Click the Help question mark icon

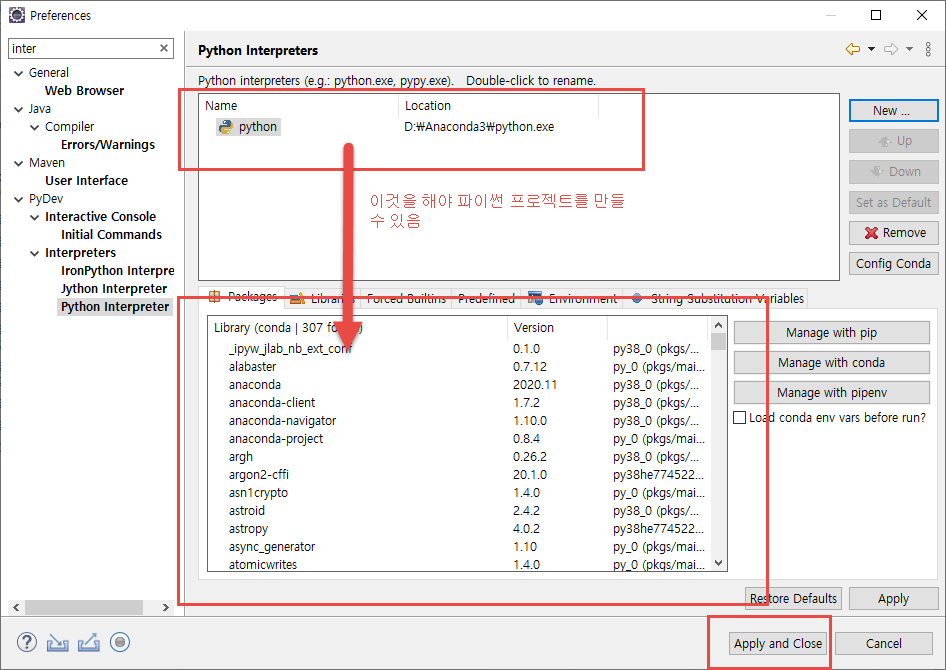27,642
